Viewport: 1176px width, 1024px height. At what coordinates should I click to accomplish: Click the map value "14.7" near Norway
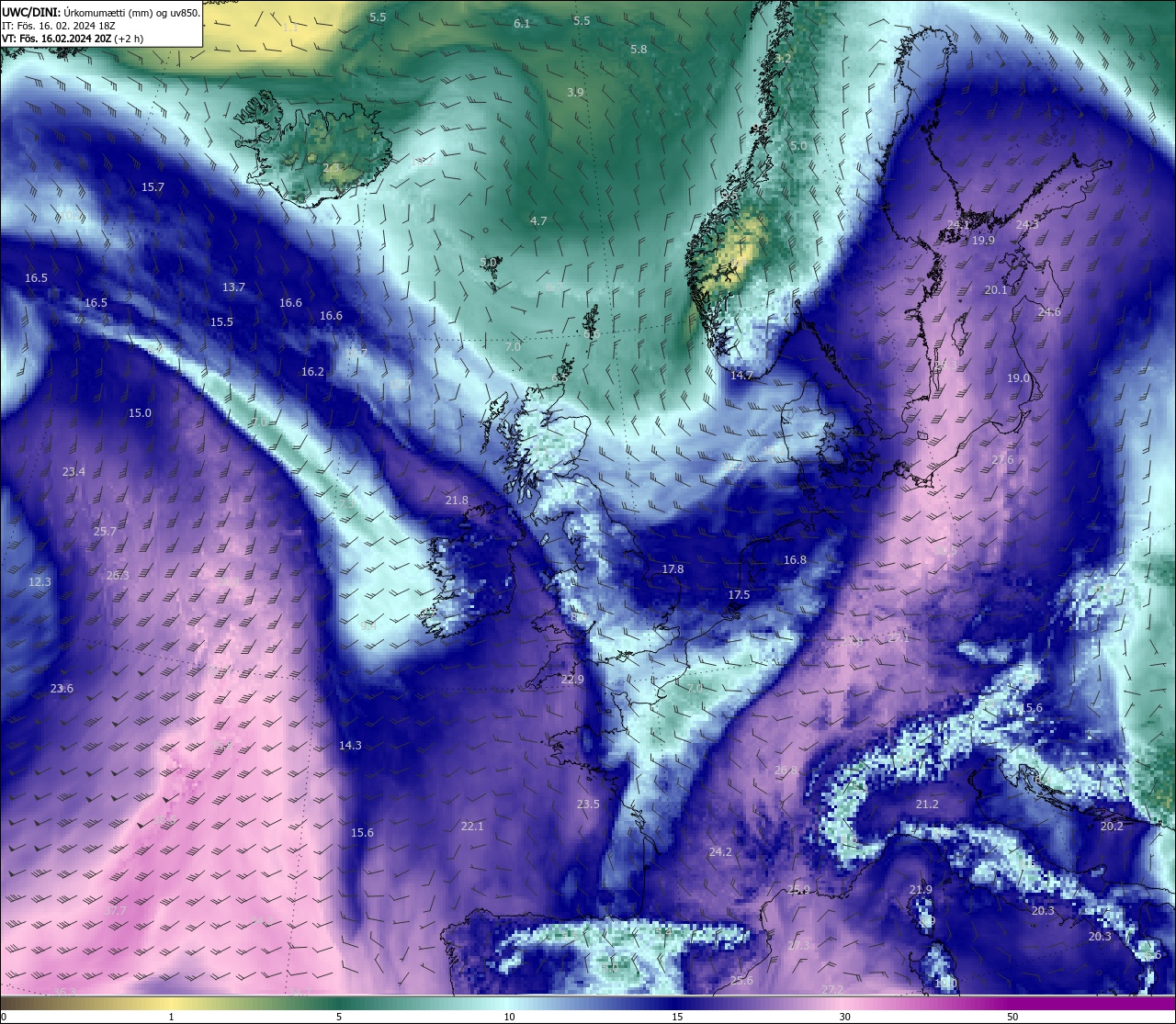click(741, 376)
